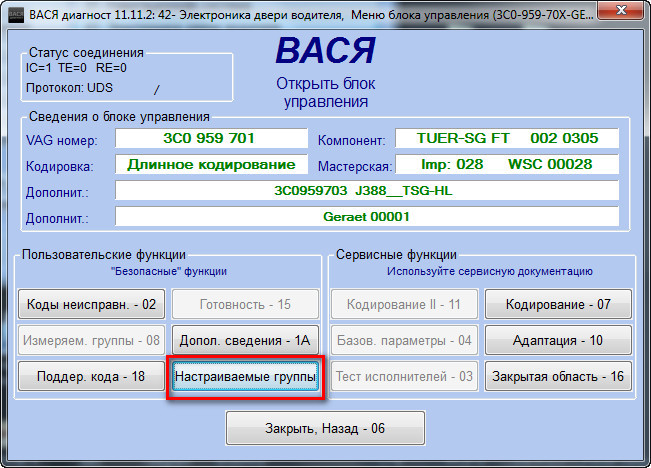Open Измеряем. группы - 08
The height and width of the screenshot is (468, 651).
[x=91, y=340]
